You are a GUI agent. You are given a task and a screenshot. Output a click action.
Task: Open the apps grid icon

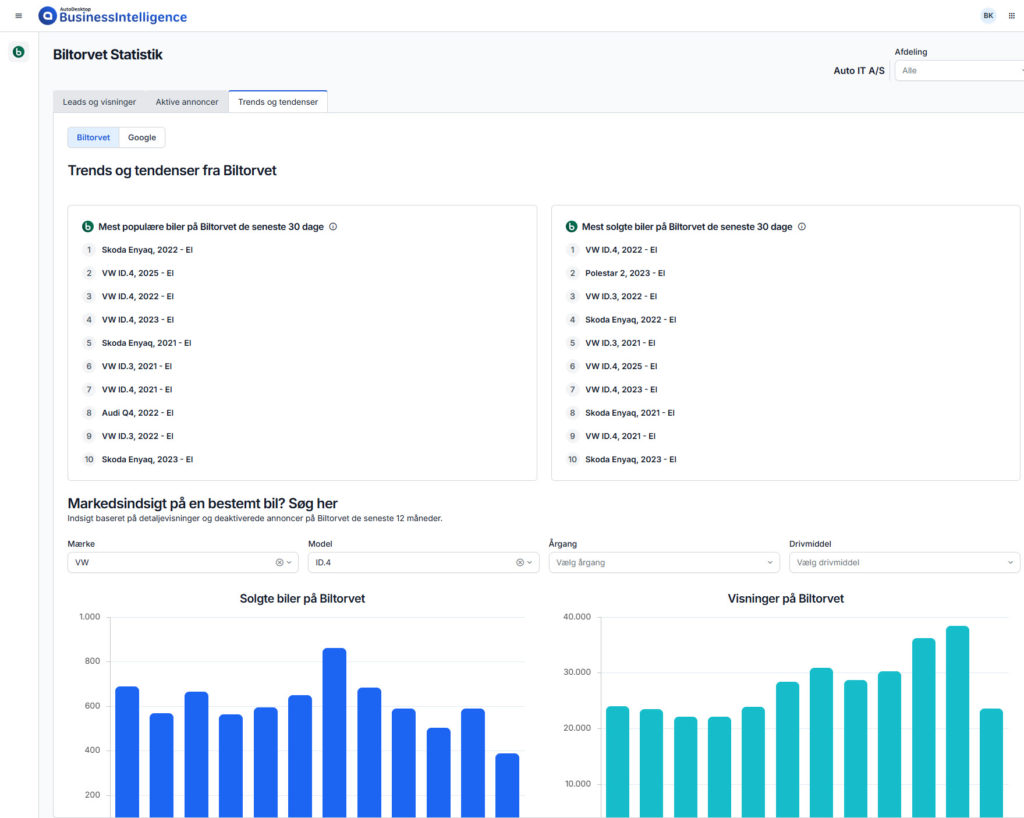1012,16
